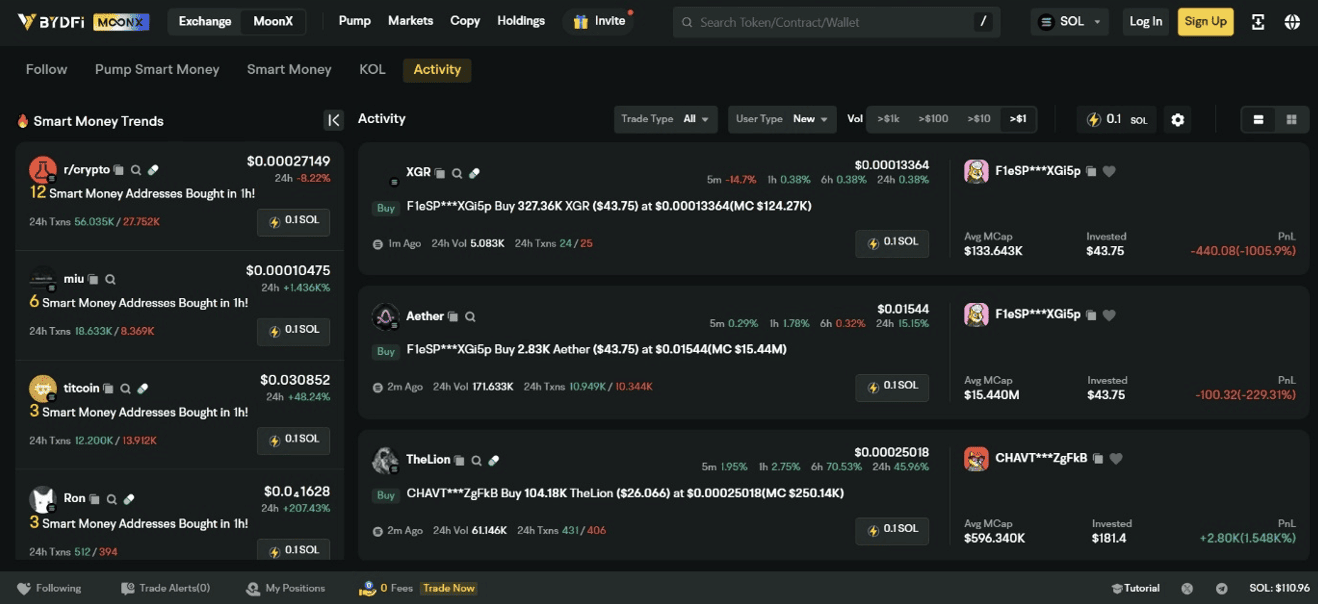Click the settings gear icon in Activity header
This screenshot has height=604, width=1318.
tap(1177, 120)
